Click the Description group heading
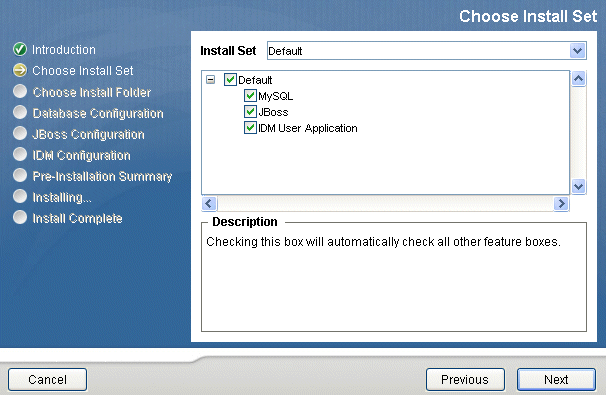 click(x=245, y=221)
